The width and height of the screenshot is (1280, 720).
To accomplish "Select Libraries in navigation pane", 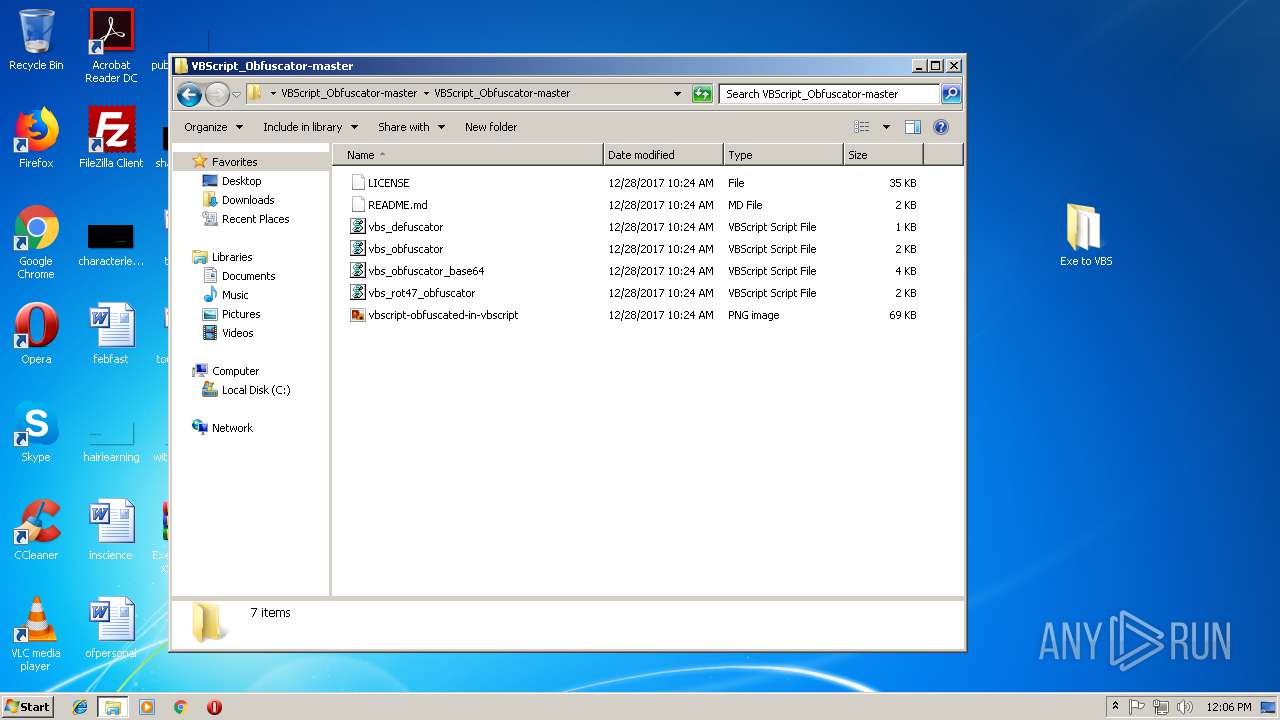I will point(232,257).
